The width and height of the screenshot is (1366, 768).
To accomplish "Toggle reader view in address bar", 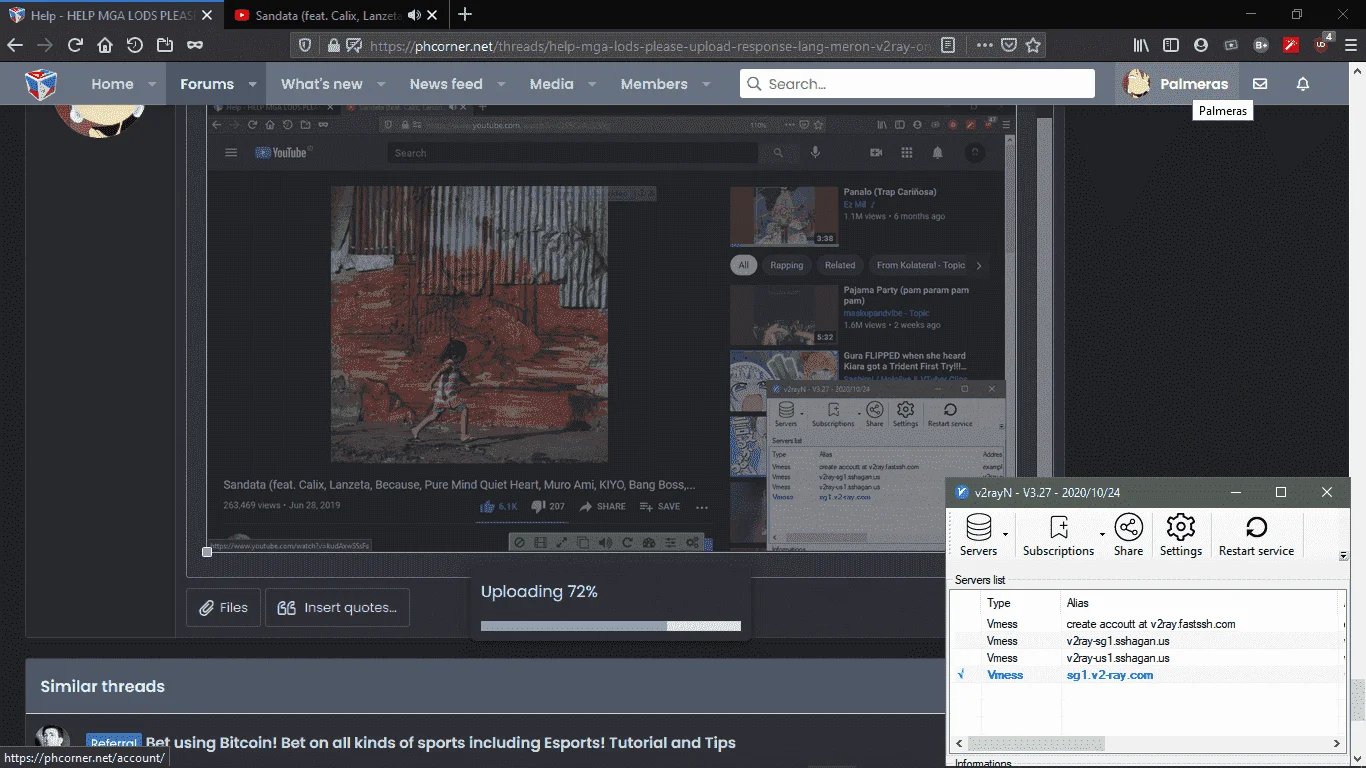I will [x=948, y=45].
